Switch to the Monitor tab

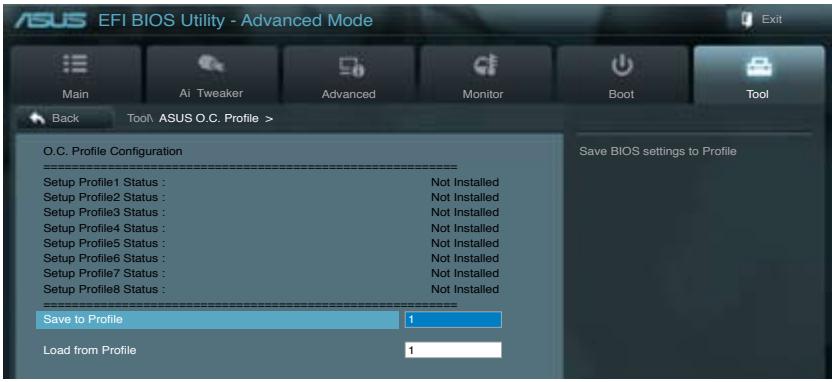pyautogui.click(x=485, y=74)
